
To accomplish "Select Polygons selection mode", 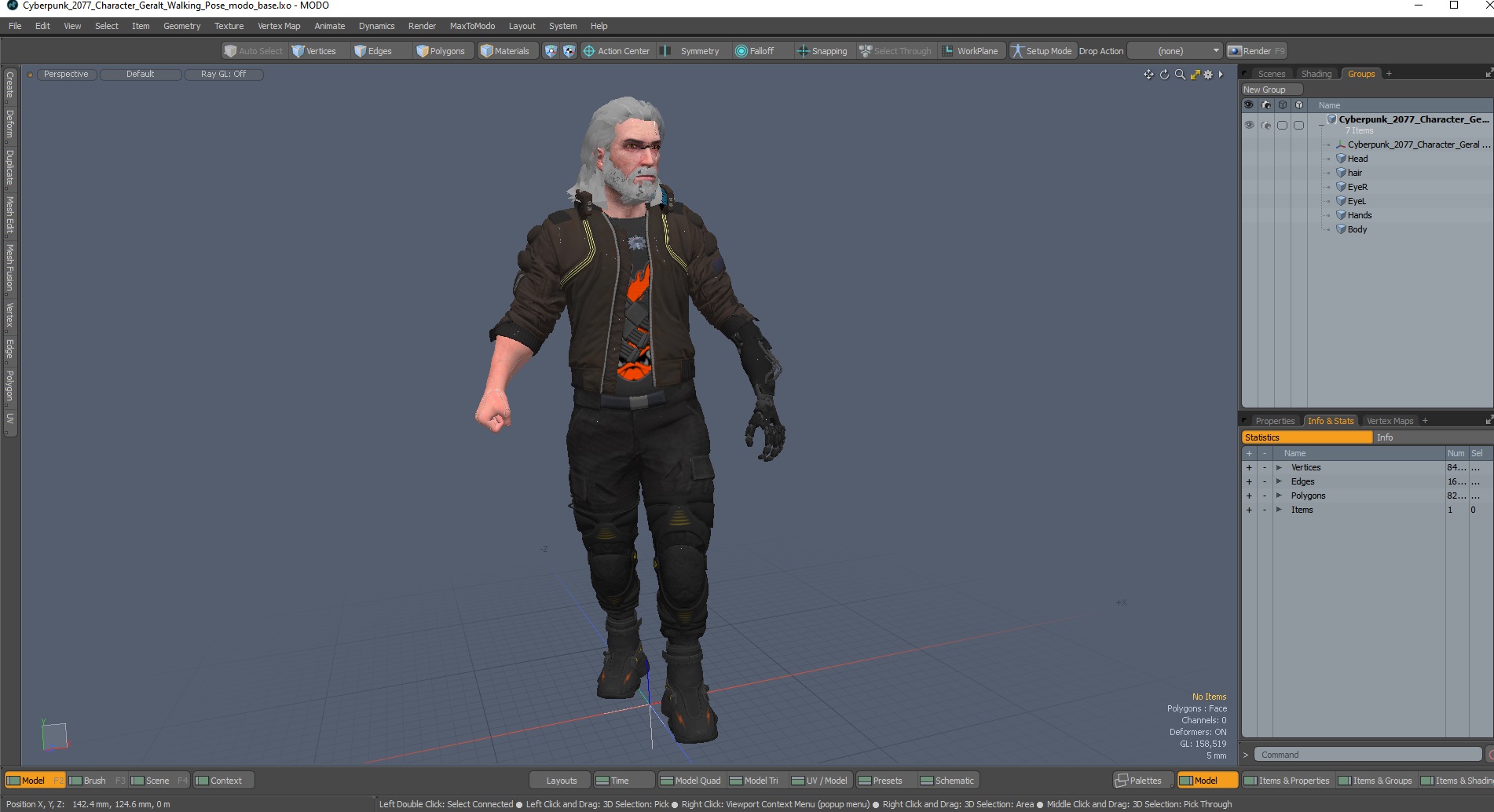I will click(x=441, y=51).
